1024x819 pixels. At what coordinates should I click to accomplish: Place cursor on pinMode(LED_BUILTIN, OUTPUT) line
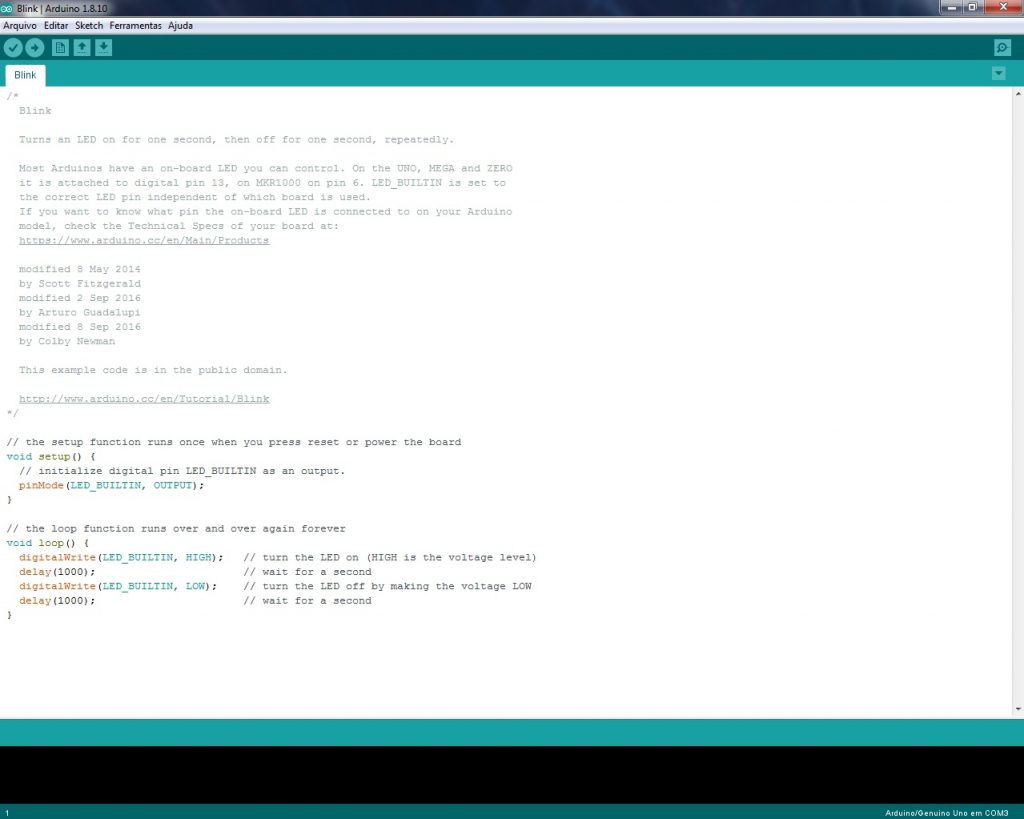pos(111,485)
